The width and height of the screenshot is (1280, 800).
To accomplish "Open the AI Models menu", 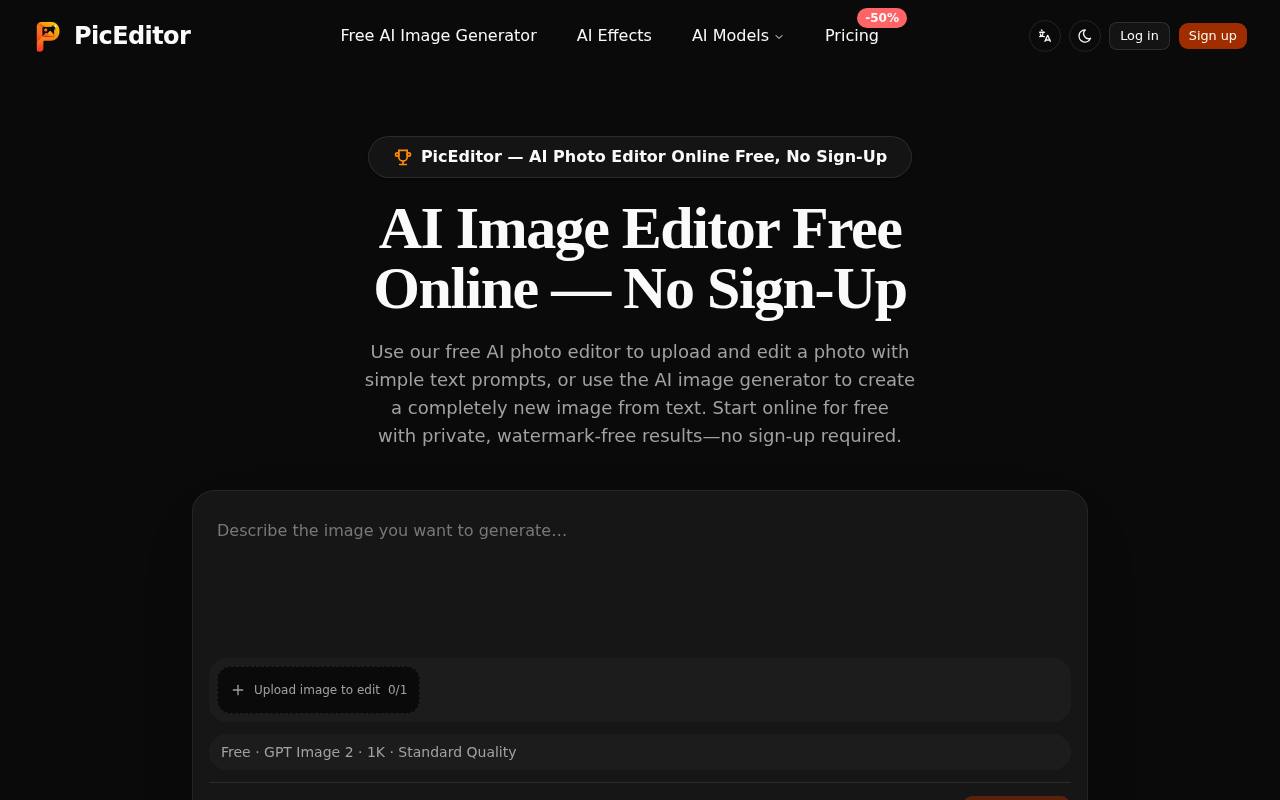I will (x=738, y=36).
